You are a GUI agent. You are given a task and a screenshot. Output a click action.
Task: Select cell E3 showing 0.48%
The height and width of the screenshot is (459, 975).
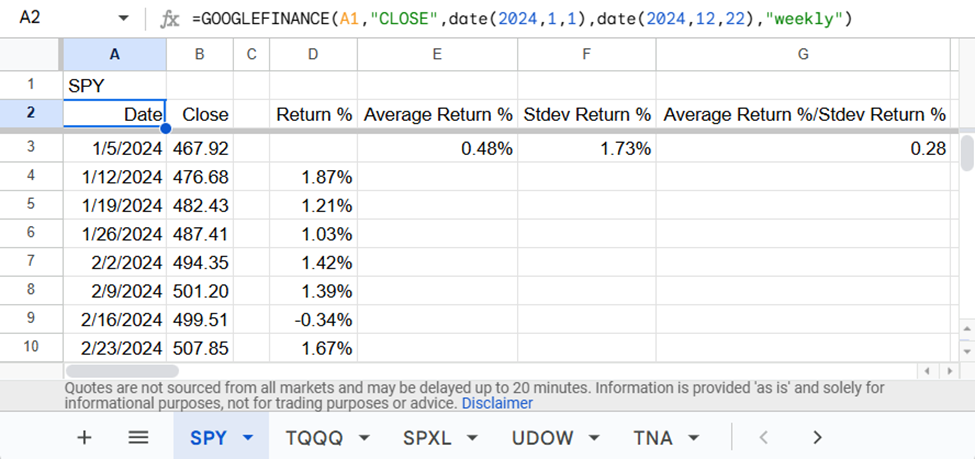[x=437, y=149]
